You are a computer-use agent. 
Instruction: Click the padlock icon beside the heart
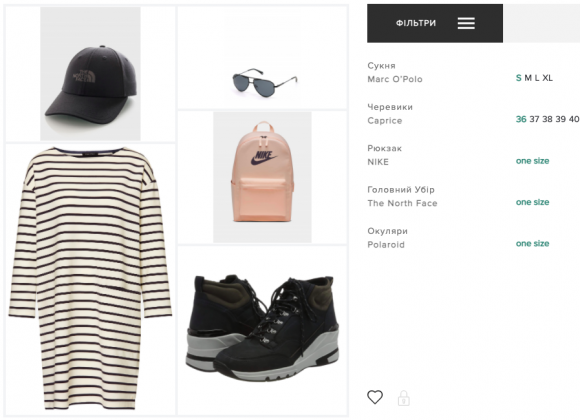click(x=404, y=398)
